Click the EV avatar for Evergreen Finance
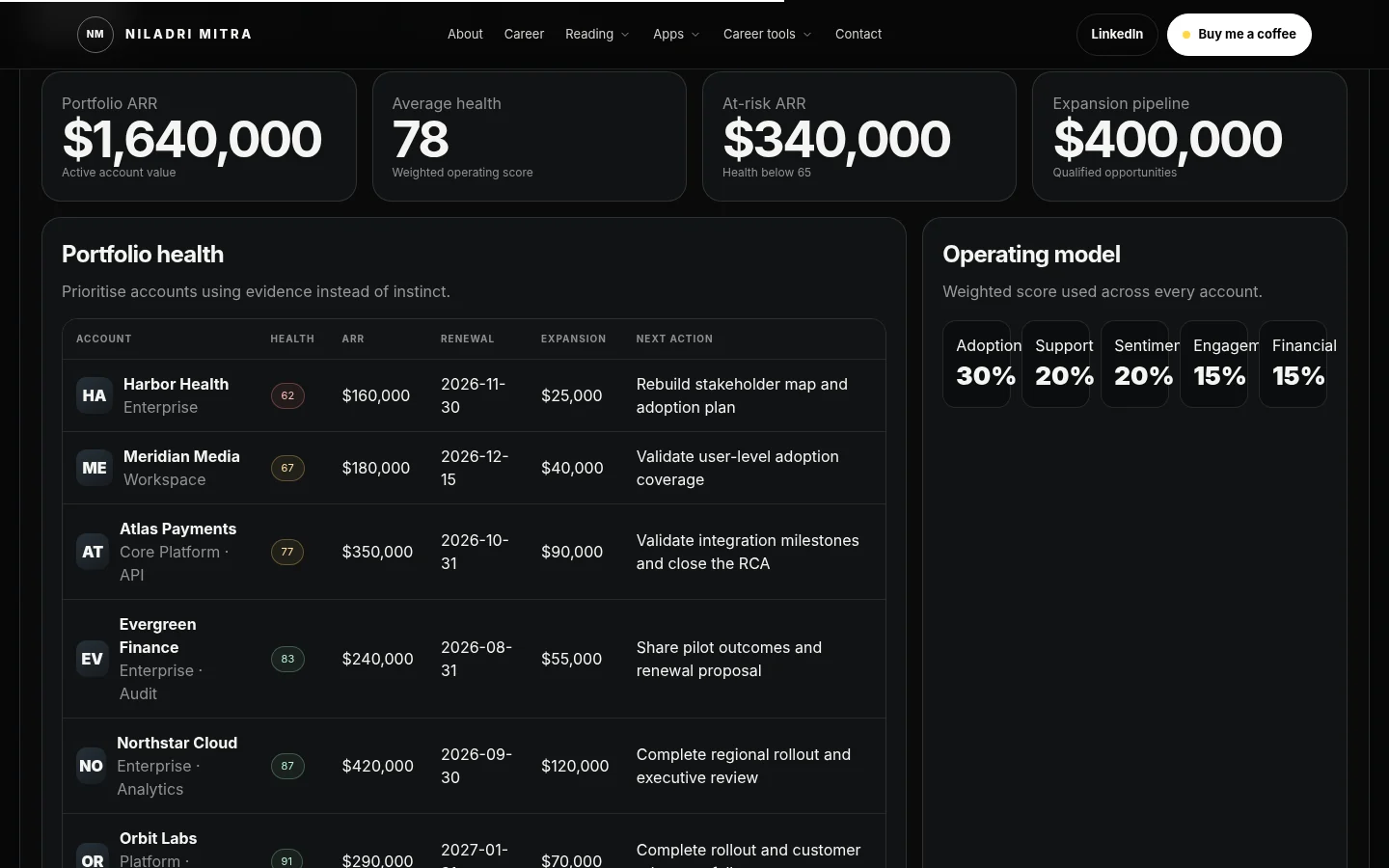The width and height of the screenshot is (1389, 868). click(93, 659)
